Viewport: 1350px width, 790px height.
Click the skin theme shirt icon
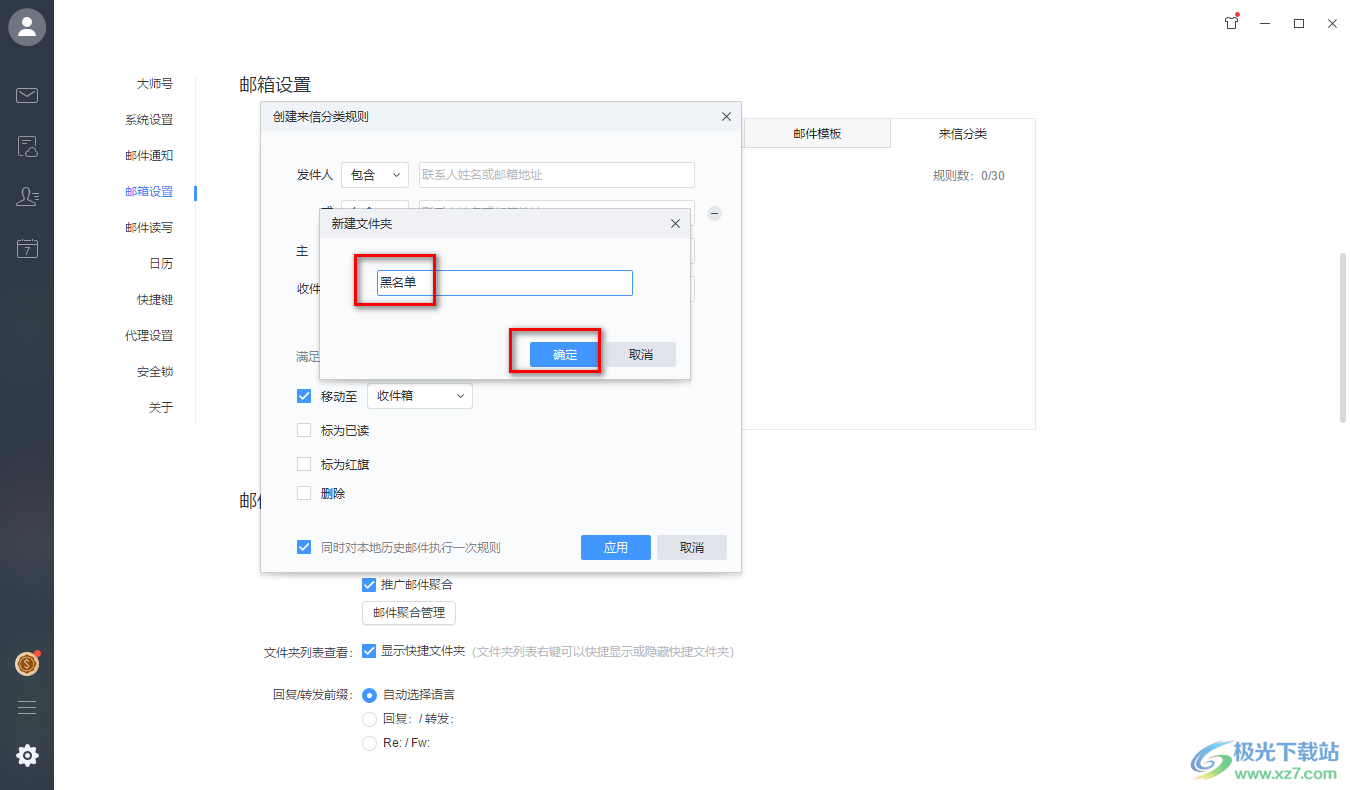pos(1232,23)
